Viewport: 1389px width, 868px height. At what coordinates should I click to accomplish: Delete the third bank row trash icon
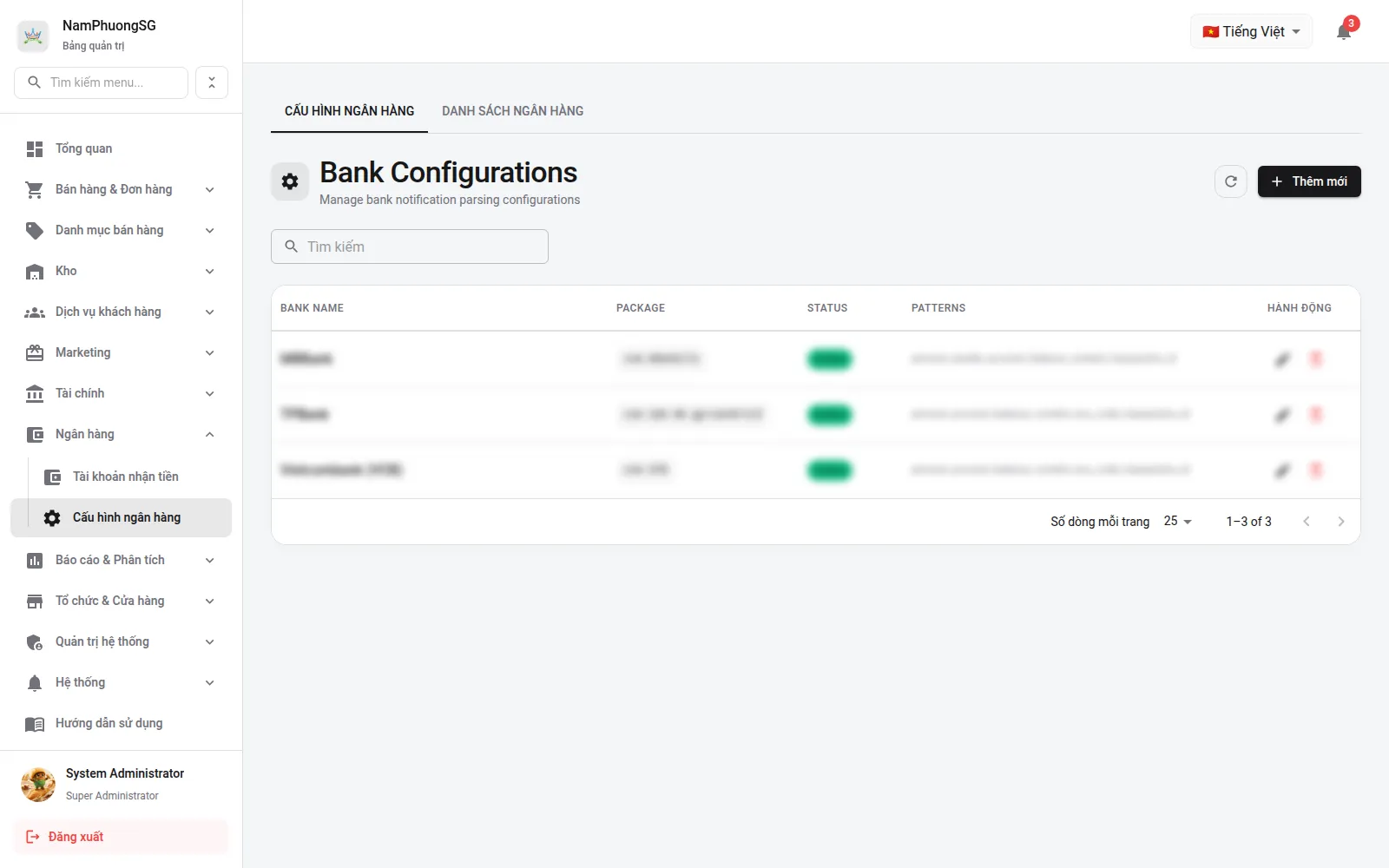[1316, 470]
